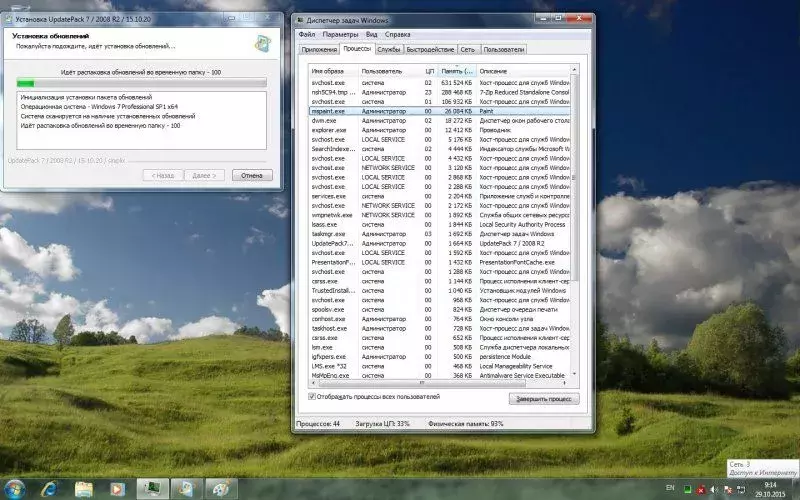Switch to the Пользователи tab

pyautogui.click(x=504, y=49)
